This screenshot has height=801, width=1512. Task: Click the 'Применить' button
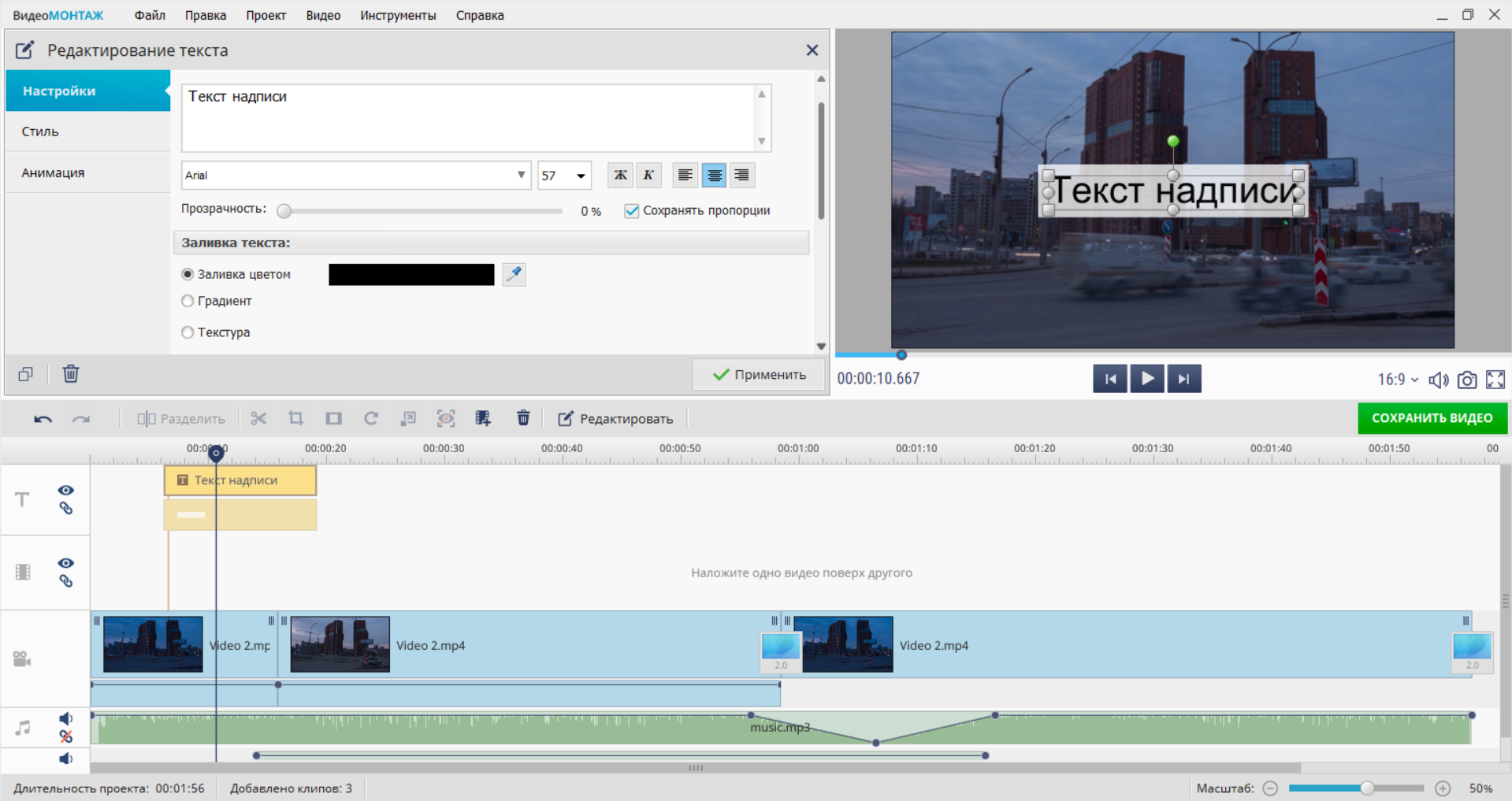(x=759, y=375)
